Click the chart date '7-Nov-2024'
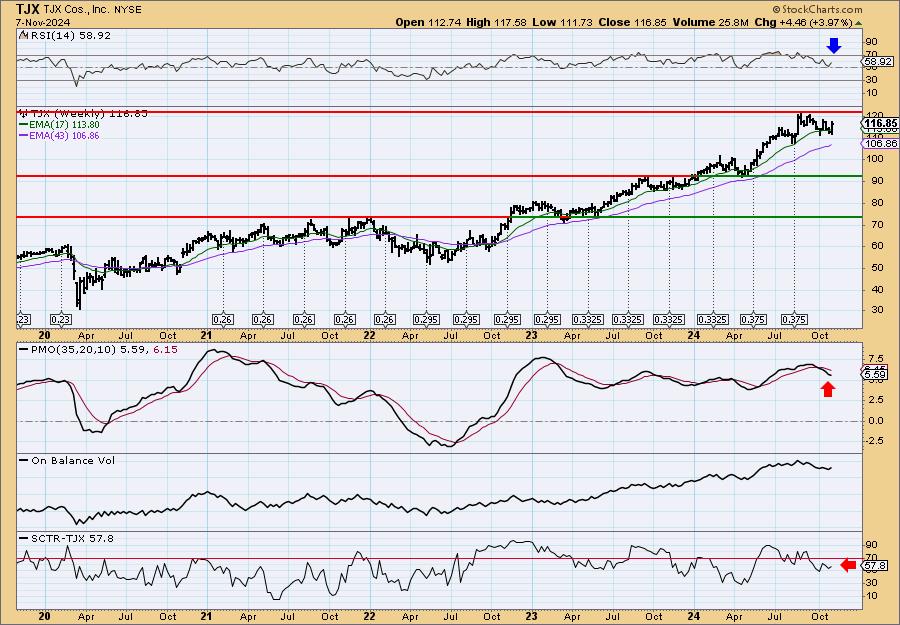This screenshot has width=900, height=625. pos(44,22)
